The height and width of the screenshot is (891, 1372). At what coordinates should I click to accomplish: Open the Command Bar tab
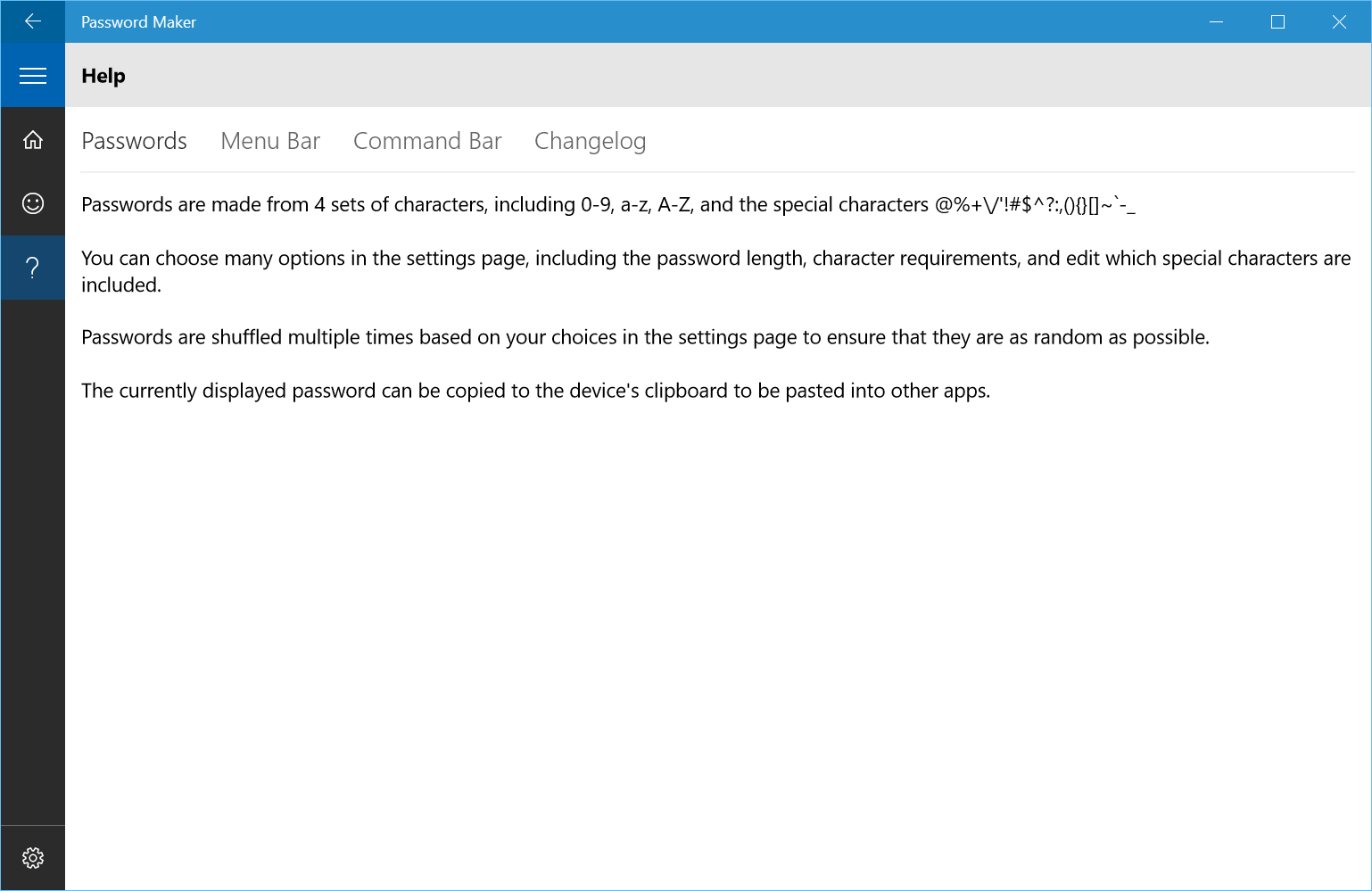427,141
